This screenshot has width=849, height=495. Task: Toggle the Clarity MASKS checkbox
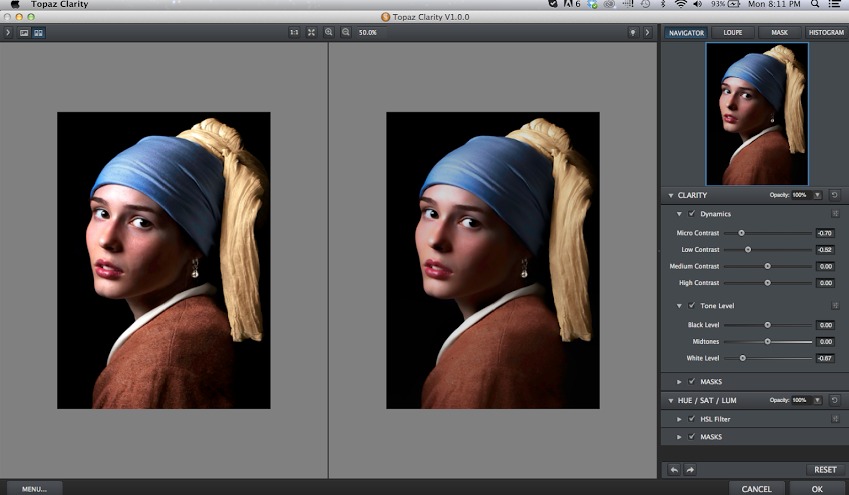[x=691, y=382]
